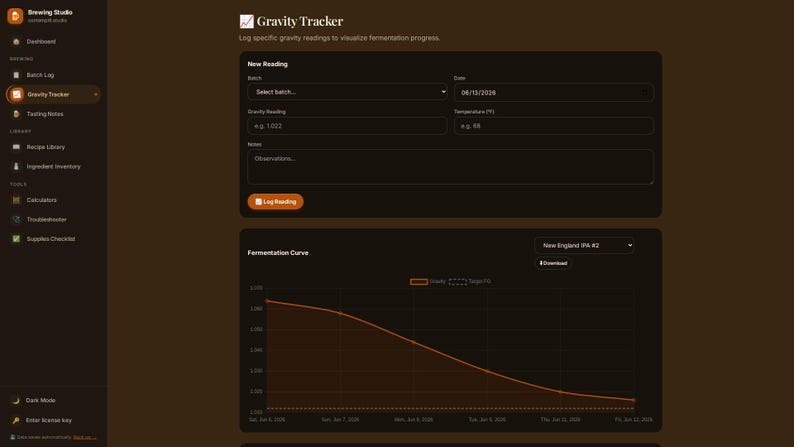Select Gravity Tracker in the sidebar
Screen dimensions: 794x447
pos(53,94)
